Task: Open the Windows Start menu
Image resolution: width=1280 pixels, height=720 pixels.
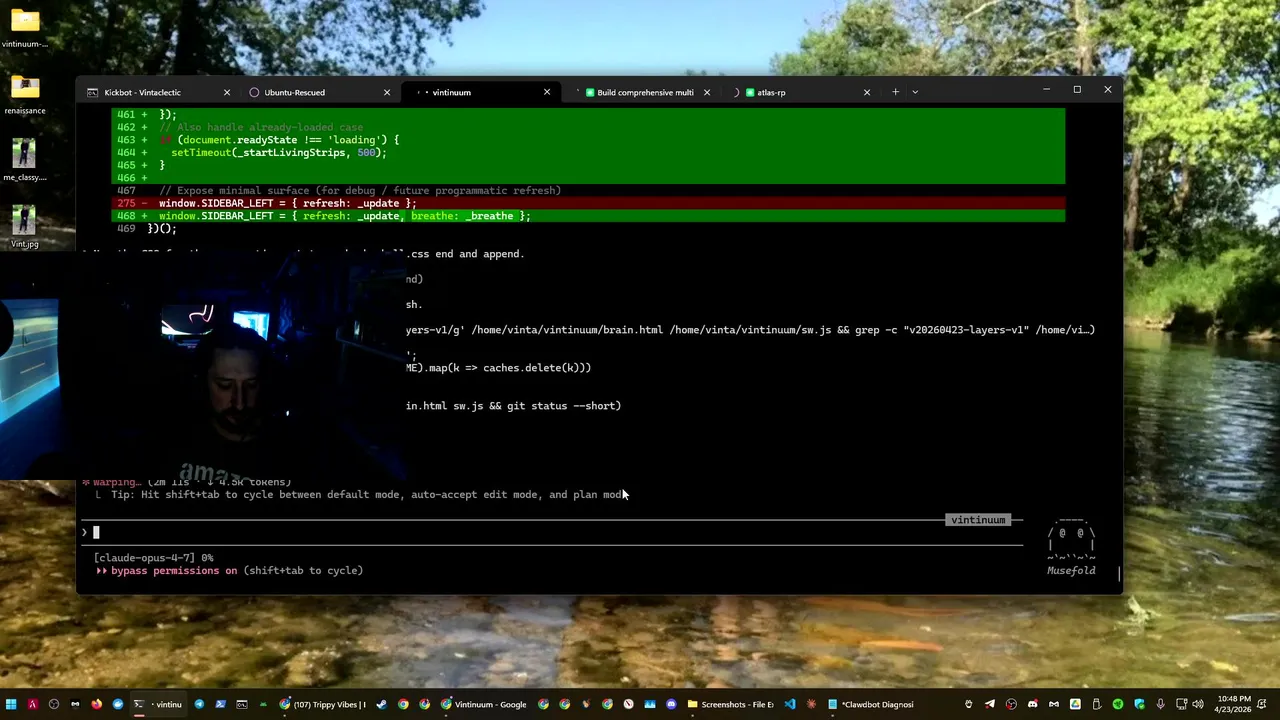Action: (x=11, y=704)
